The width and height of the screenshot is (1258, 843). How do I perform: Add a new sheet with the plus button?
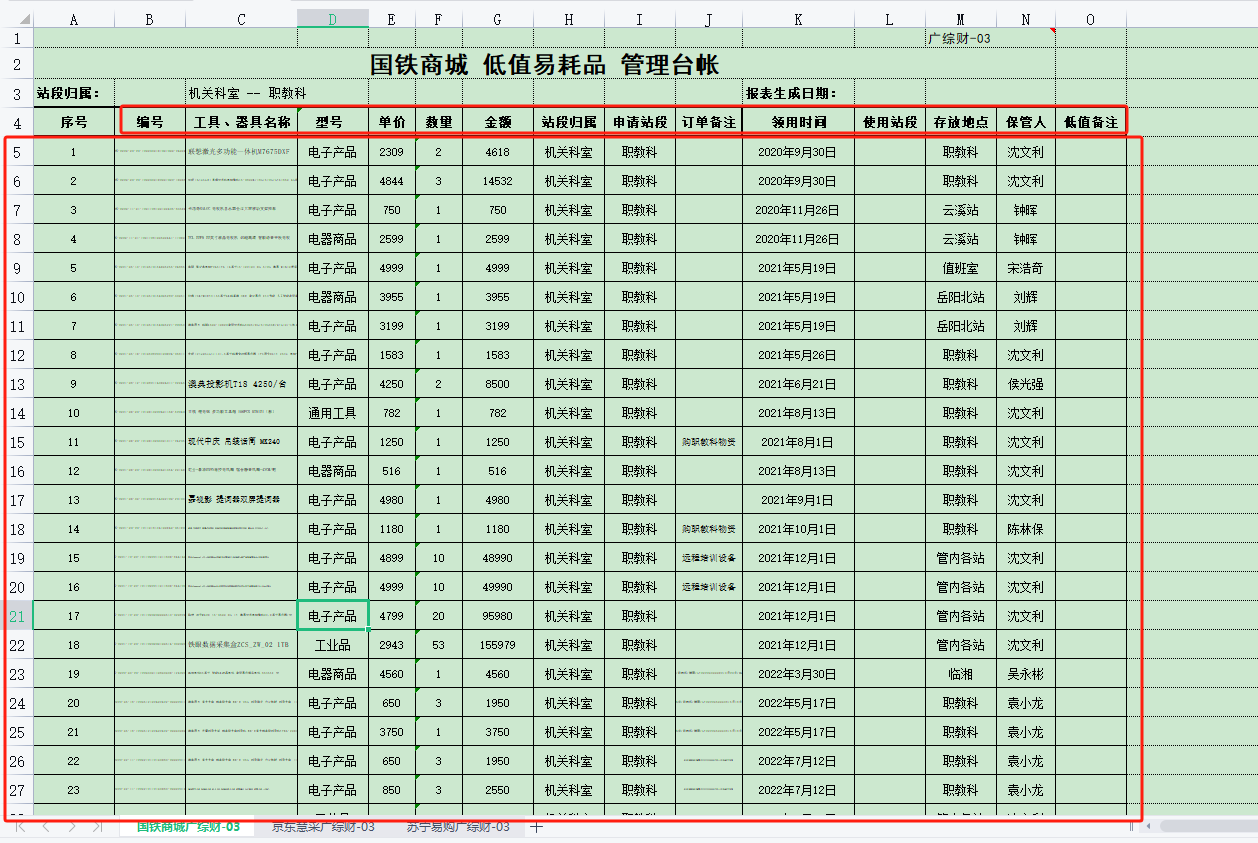(537, 827)
